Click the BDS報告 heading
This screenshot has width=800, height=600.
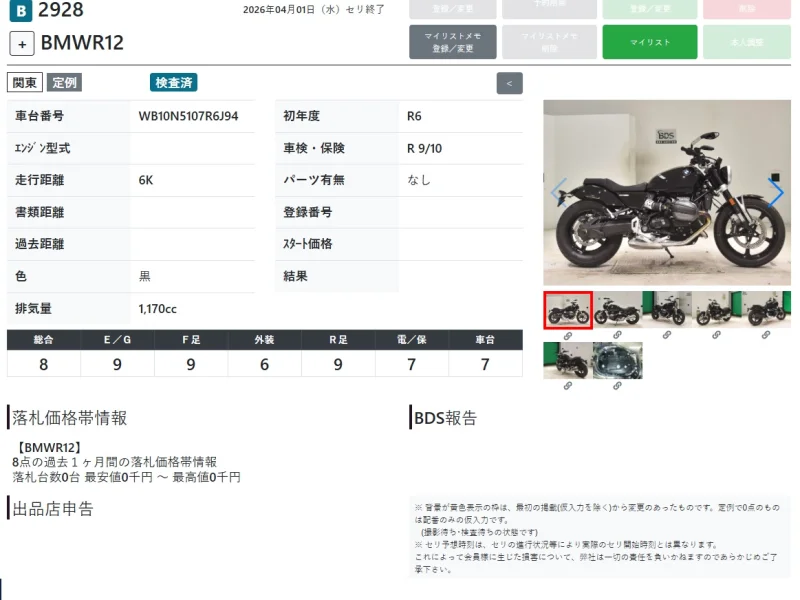(x=445, y=418)
